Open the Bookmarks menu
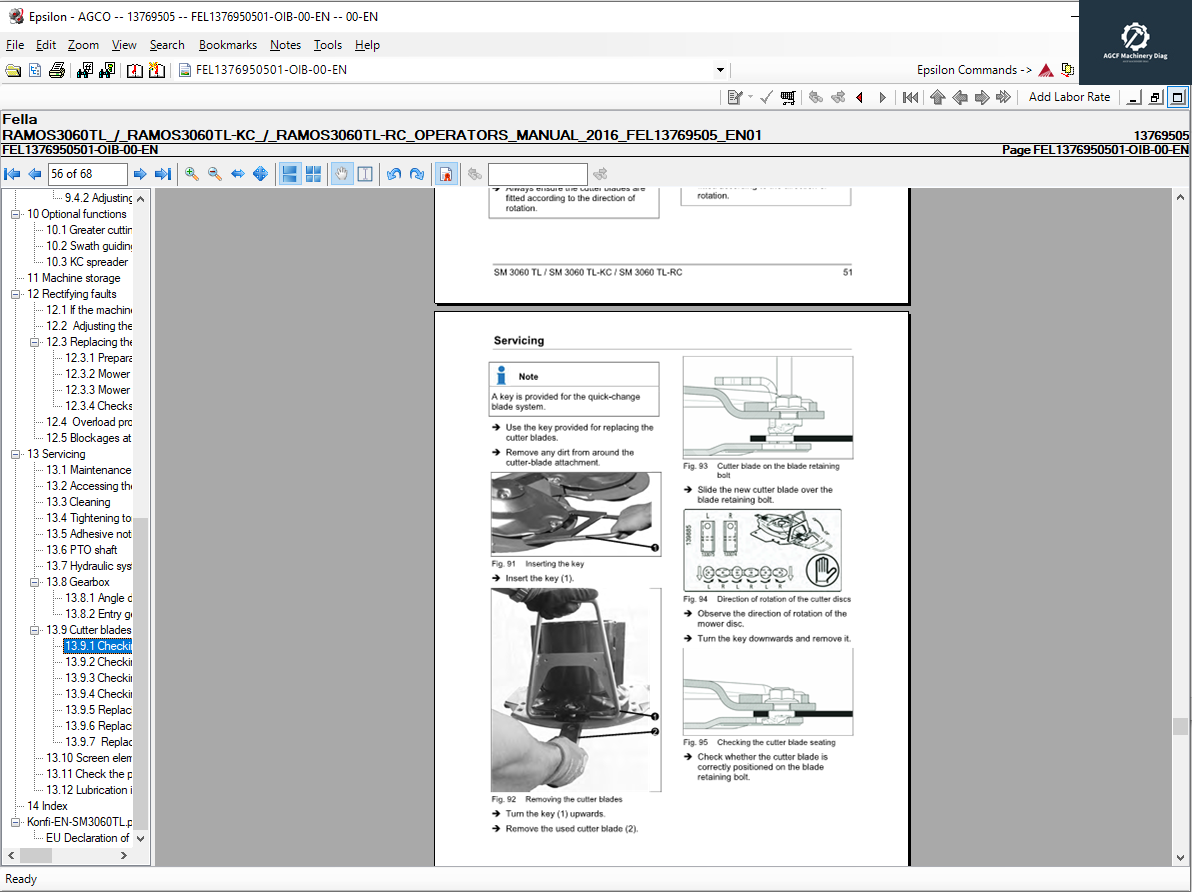 (x=227, y=45)
